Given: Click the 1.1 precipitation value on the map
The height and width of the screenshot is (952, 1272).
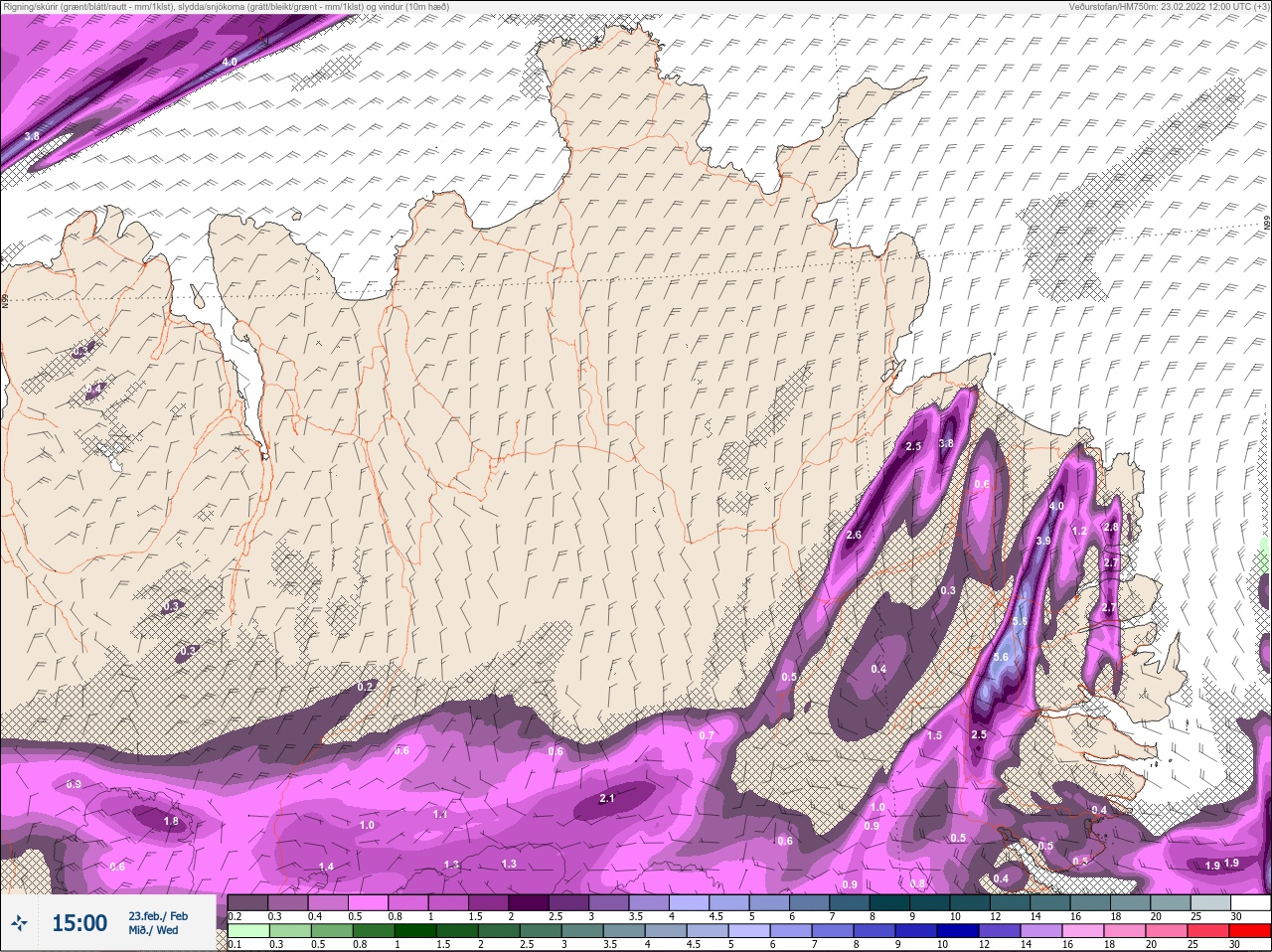Looking at the screenshot, I should (440, 814).
